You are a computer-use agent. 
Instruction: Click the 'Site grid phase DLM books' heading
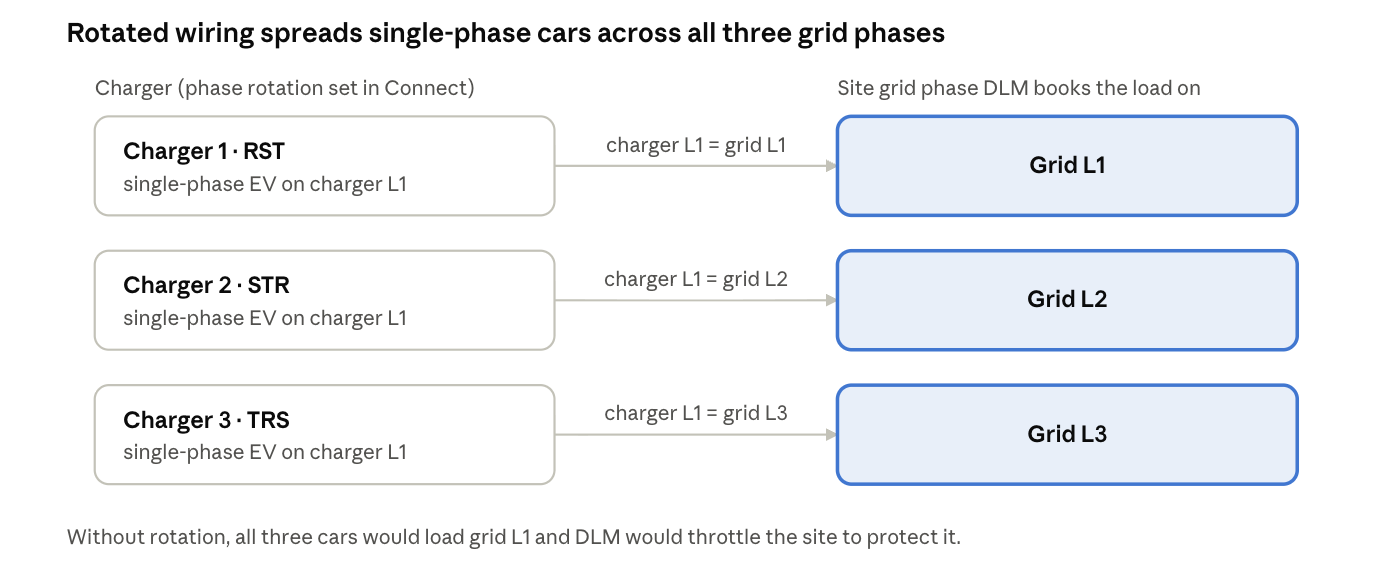(1018, 88)
